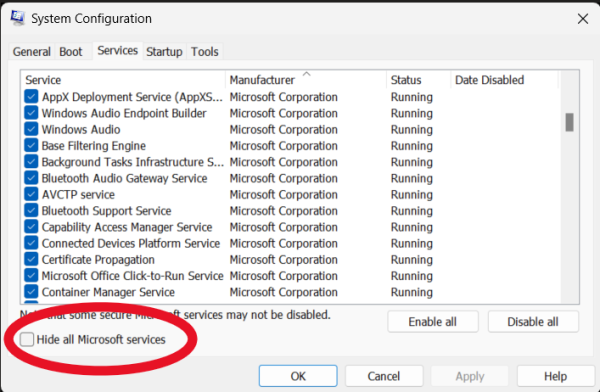Click the services list scrollbar thumb
The width and height of the screenshot is (600, 392).
pyautogui.click(x=569, y=122)
